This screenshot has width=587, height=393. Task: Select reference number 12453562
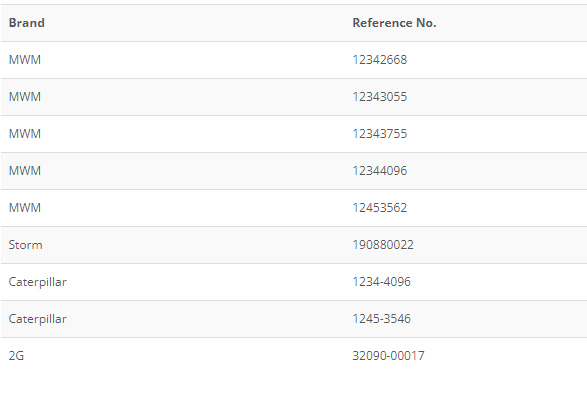point(380,208)
